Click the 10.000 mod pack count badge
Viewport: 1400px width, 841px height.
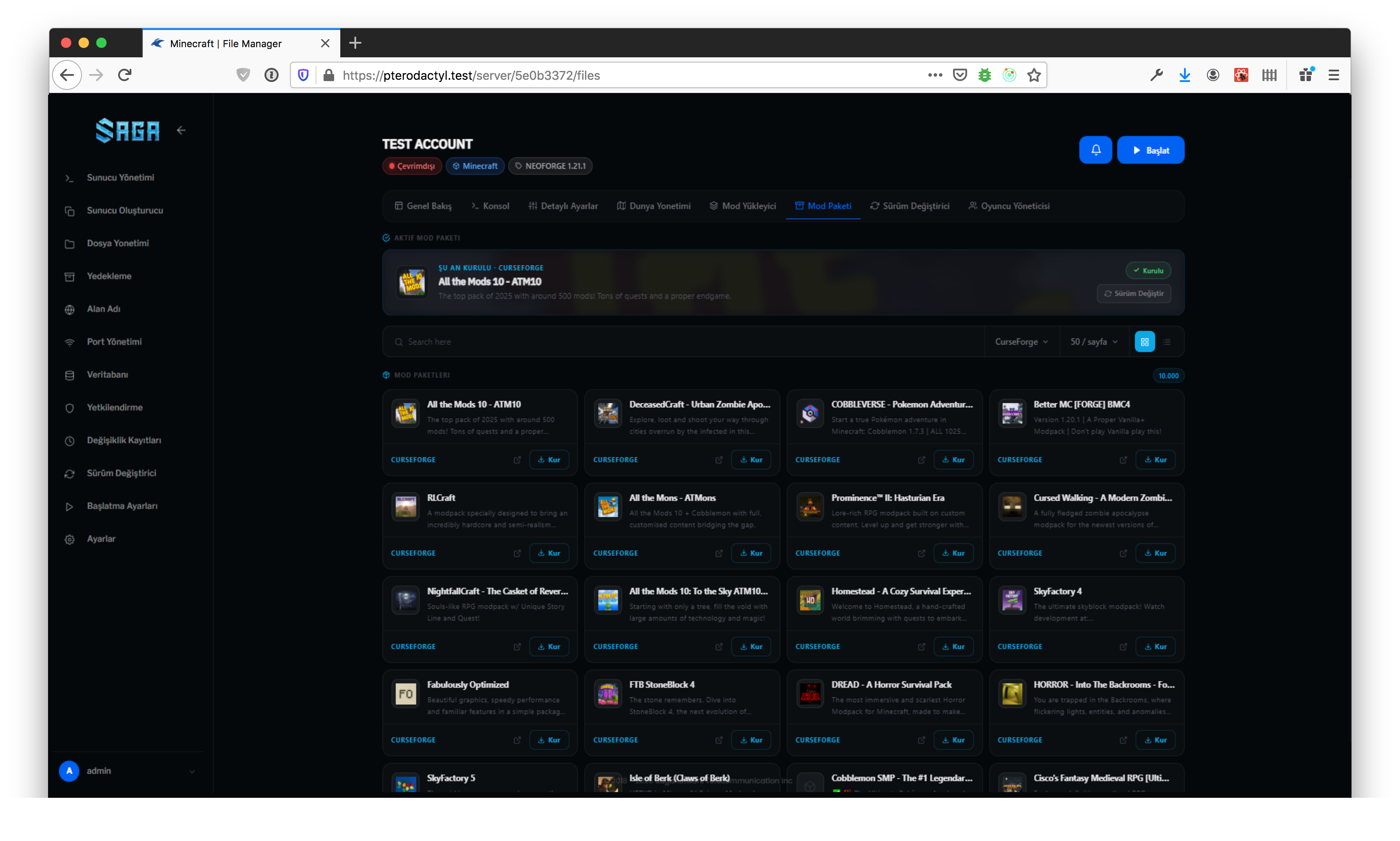point(1168,376)
